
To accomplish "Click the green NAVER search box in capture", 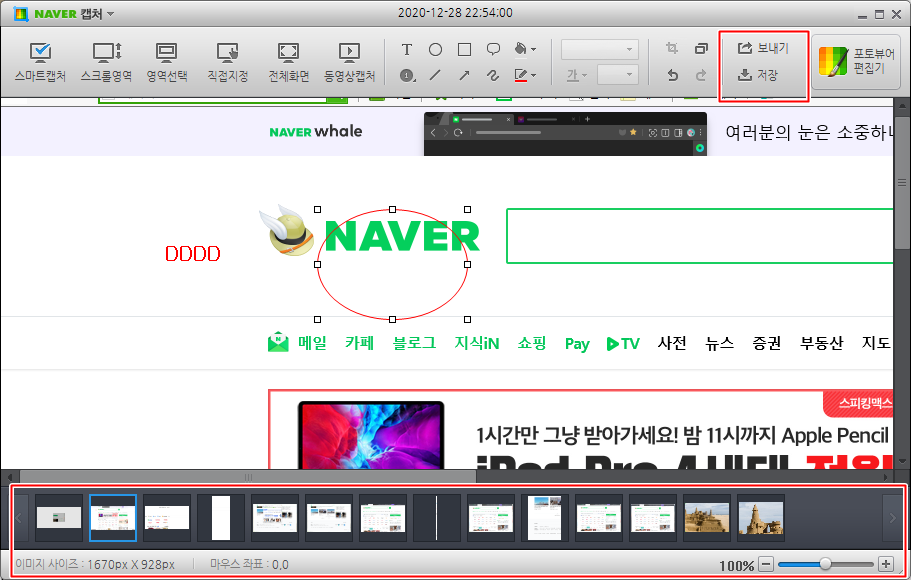I will click(700, 235).
